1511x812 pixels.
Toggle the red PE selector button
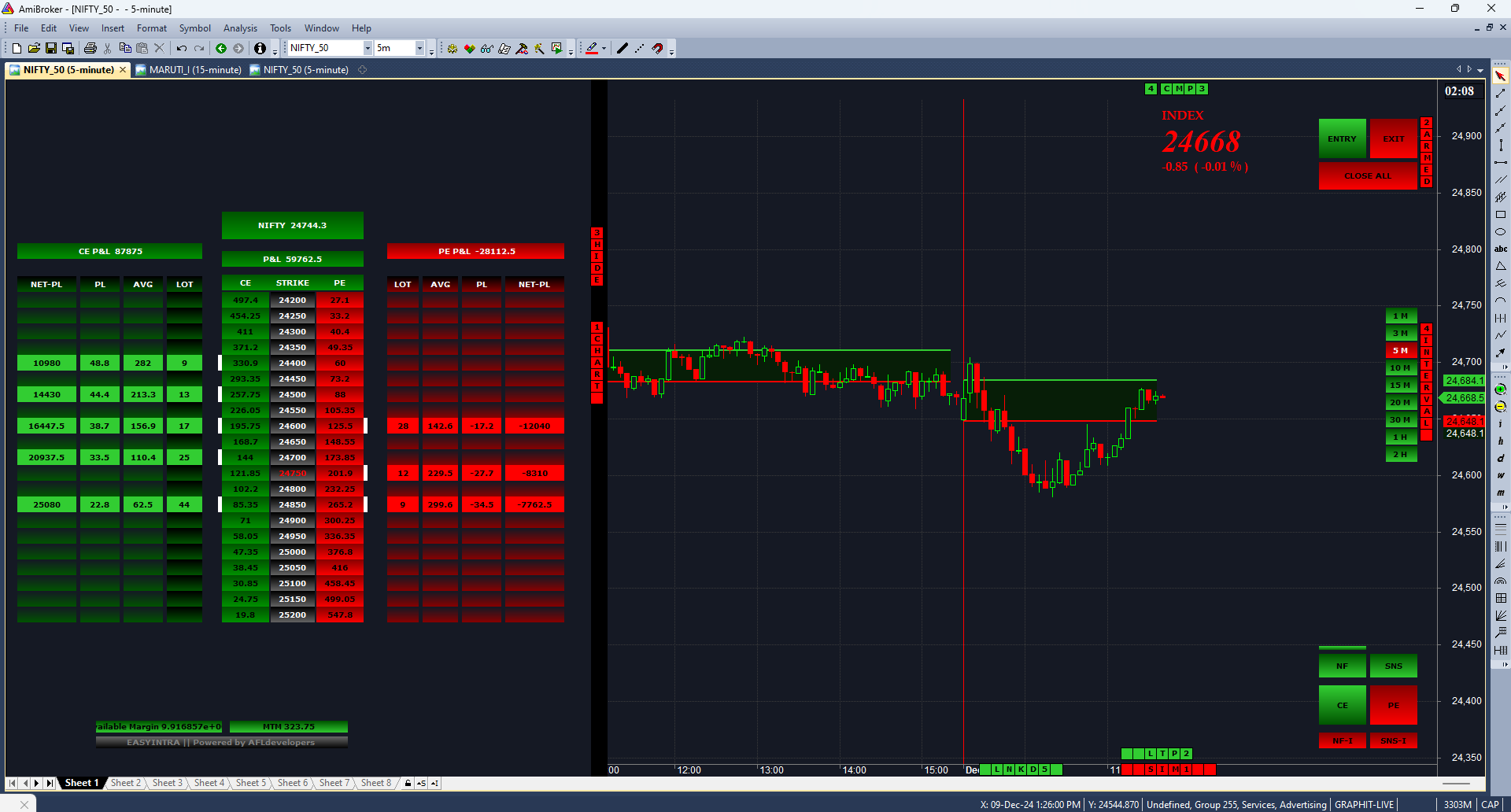[x=1393, y=705]
